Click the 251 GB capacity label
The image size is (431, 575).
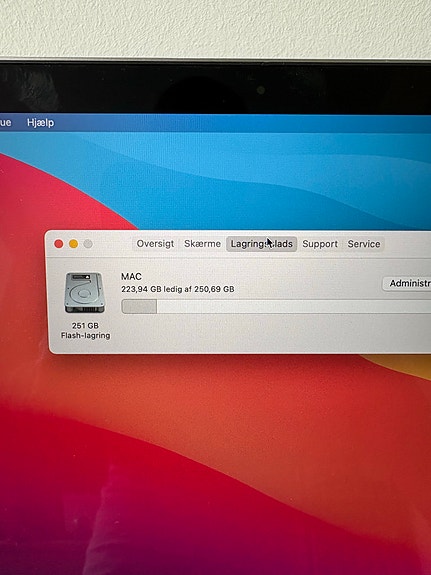(85, 326)
